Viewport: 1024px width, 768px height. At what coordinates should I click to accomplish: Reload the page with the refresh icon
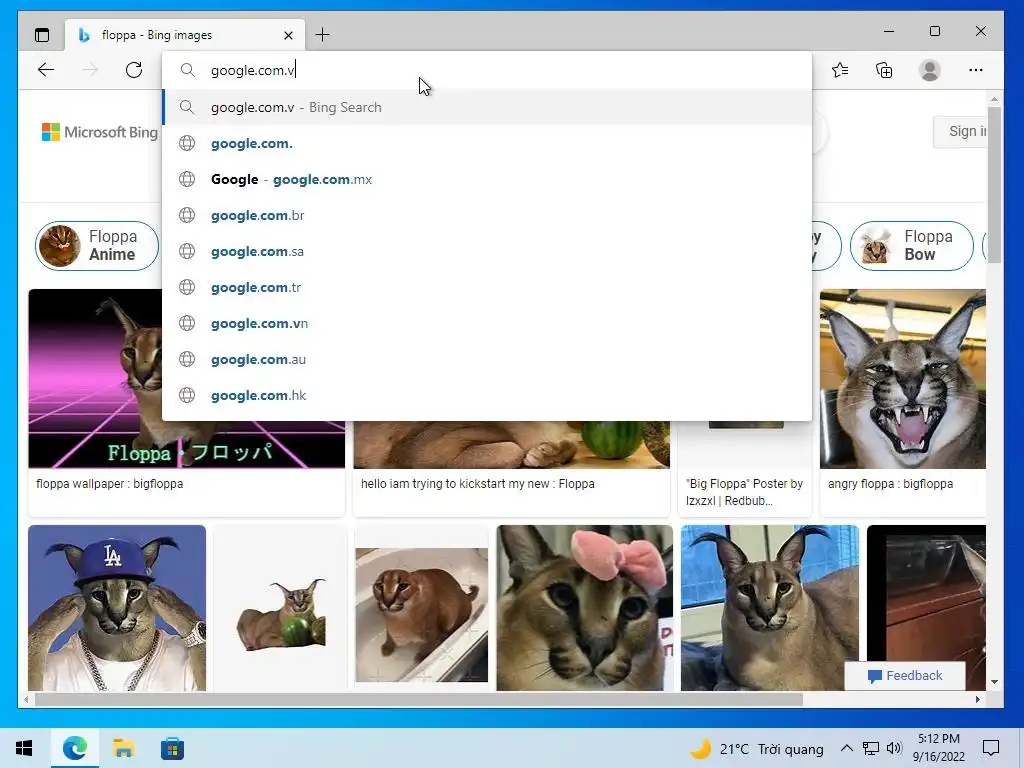134,70
